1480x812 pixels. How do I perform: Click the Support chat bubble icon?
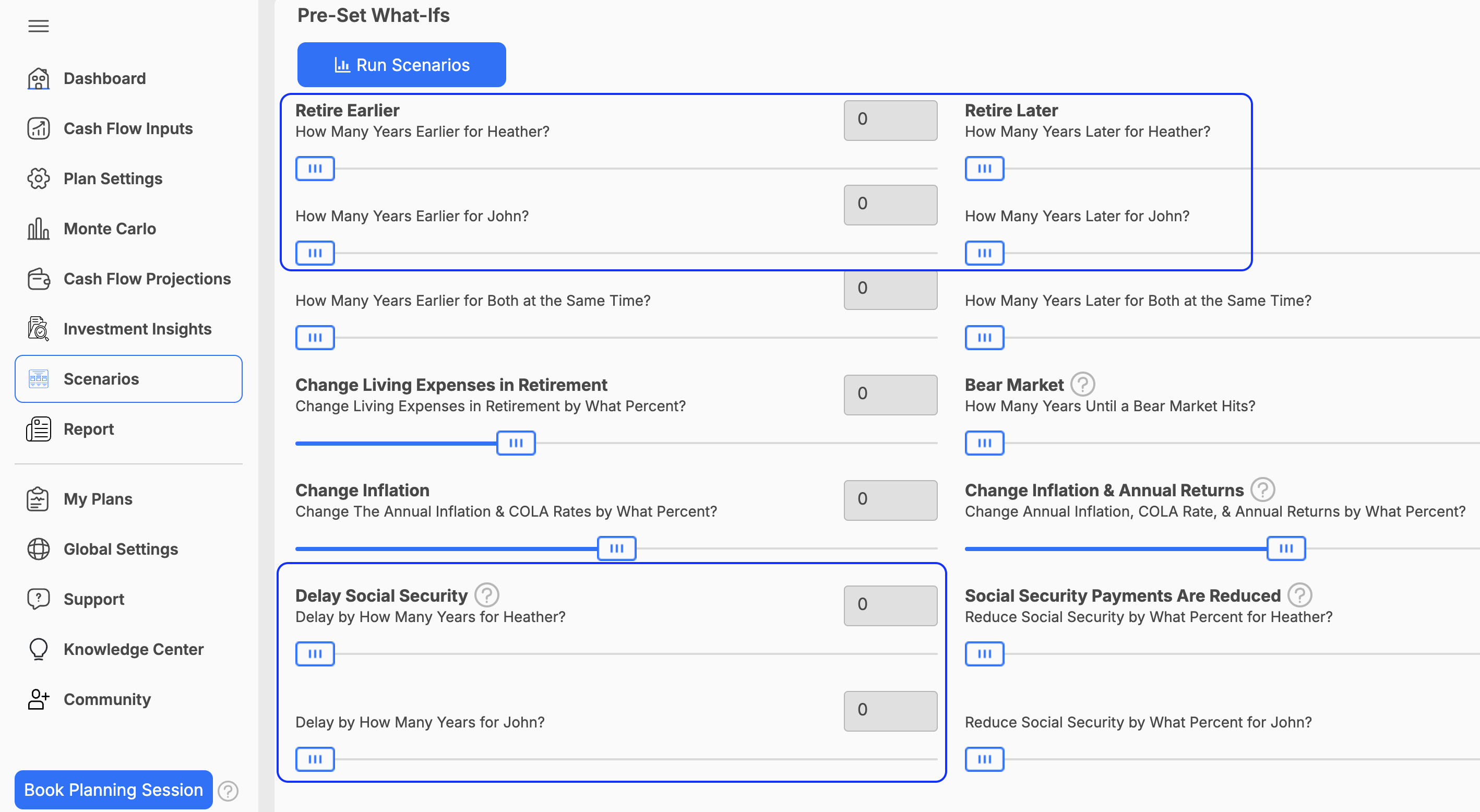click(x=39, y=599)
